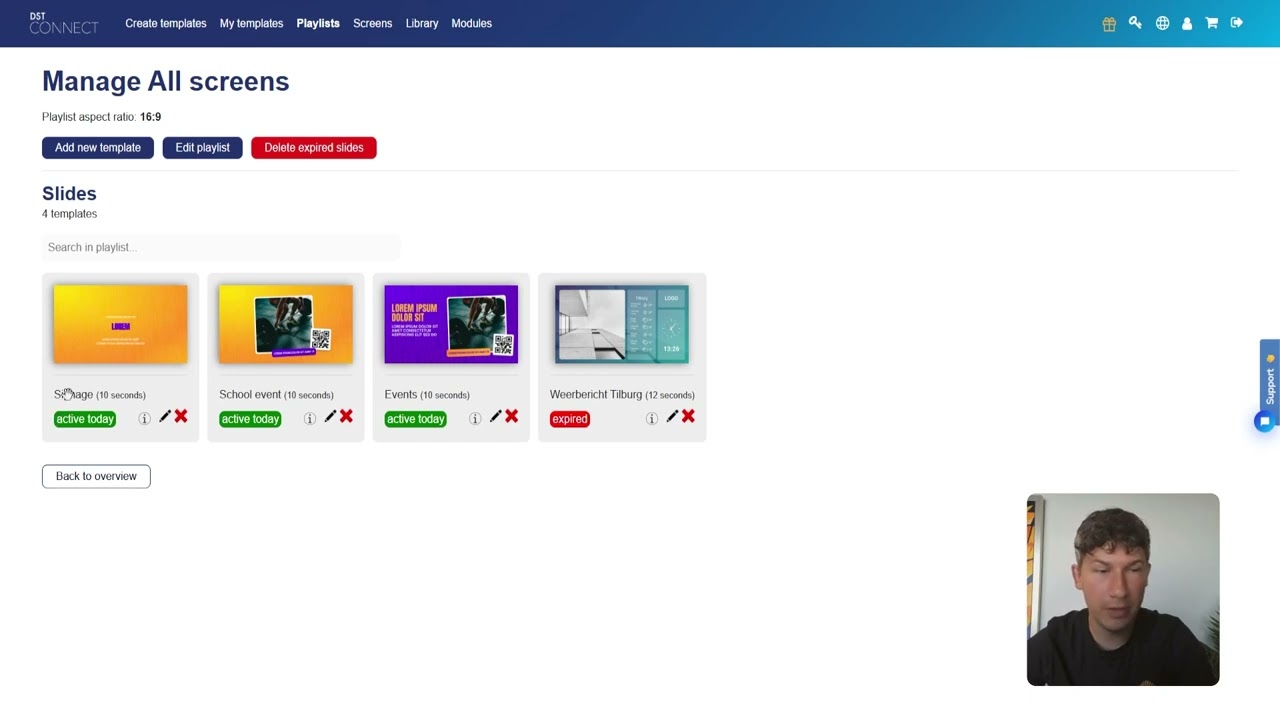The width and height of the screenshot is (1280, 720).
Task: Show info for Events slide
Action: [475, 419]
